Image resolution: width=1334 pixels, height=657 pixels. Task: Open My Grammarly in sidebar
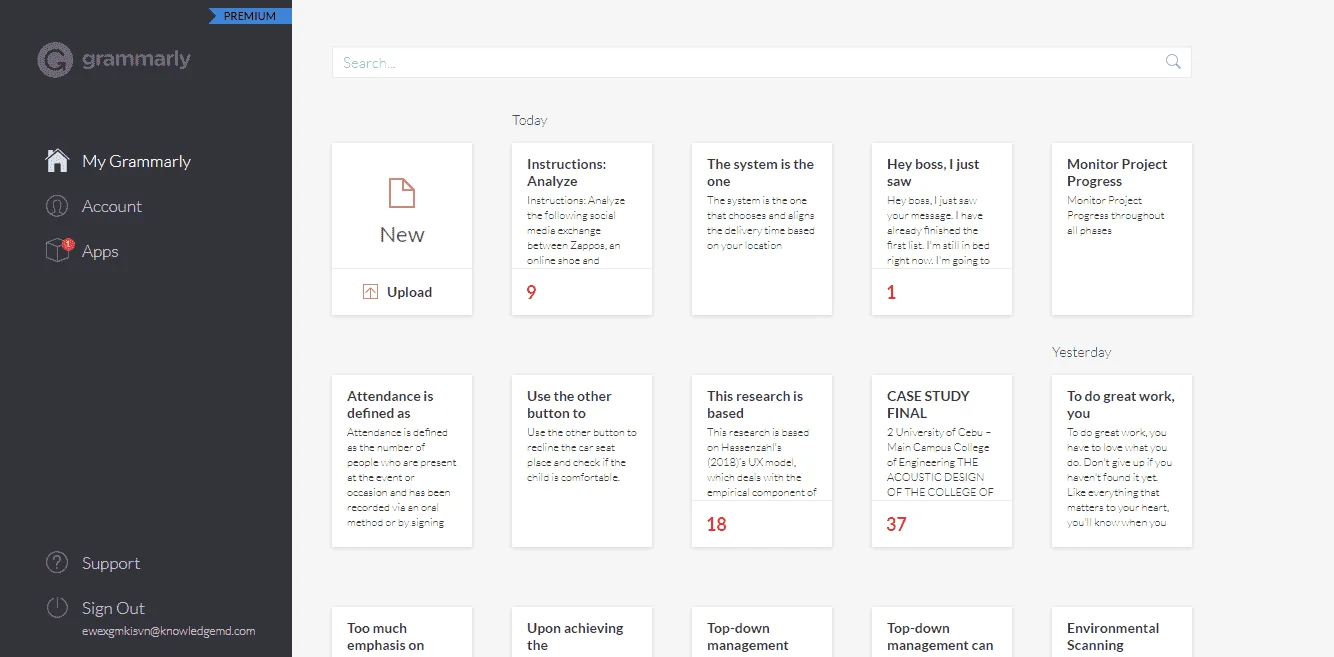click(136, 161)
